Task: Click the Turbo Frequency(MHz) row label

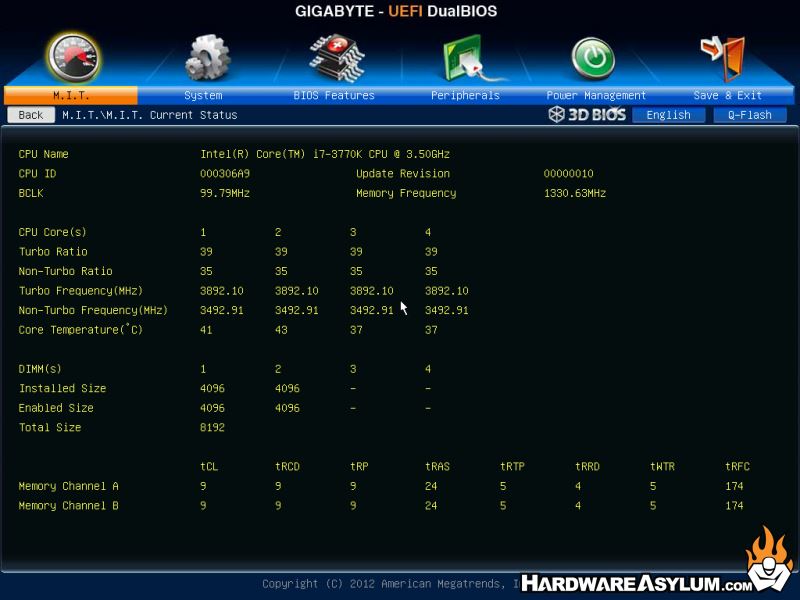Action: click(x=81, y=291)
